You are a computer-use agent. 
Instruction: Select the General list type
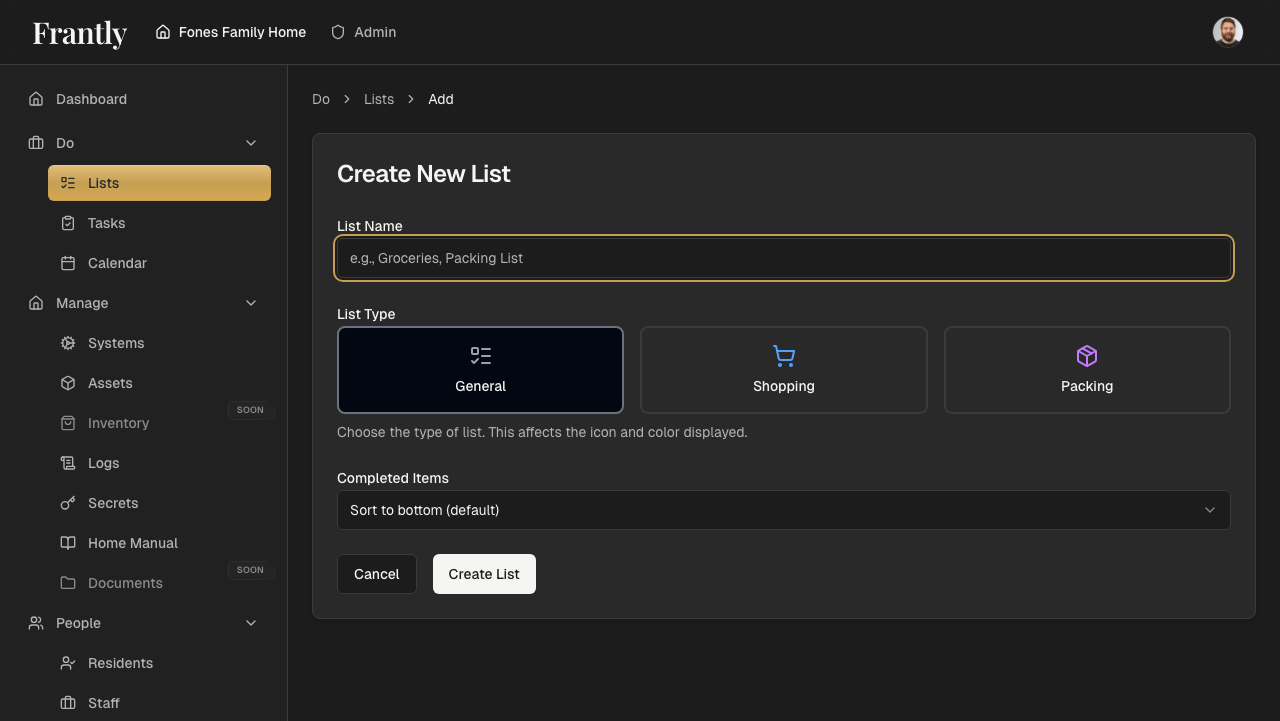click(480, 369)
